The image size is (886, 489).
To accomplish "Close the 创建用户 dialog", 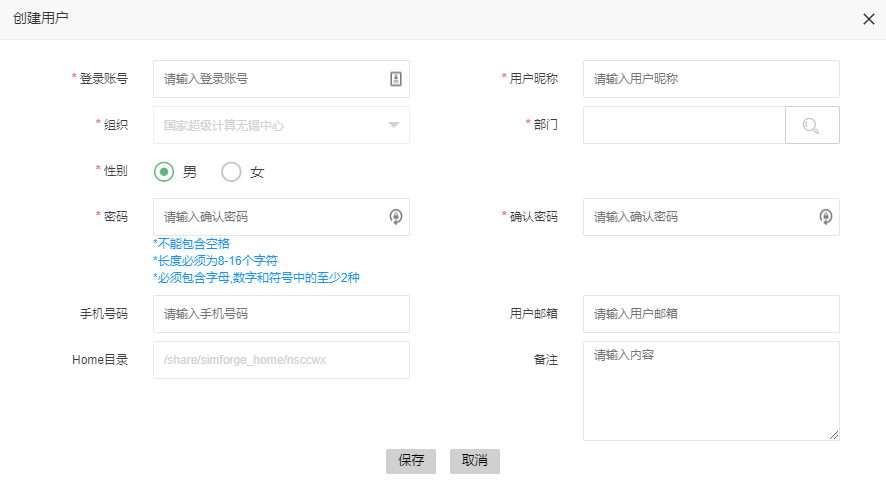I will point(868,19).
